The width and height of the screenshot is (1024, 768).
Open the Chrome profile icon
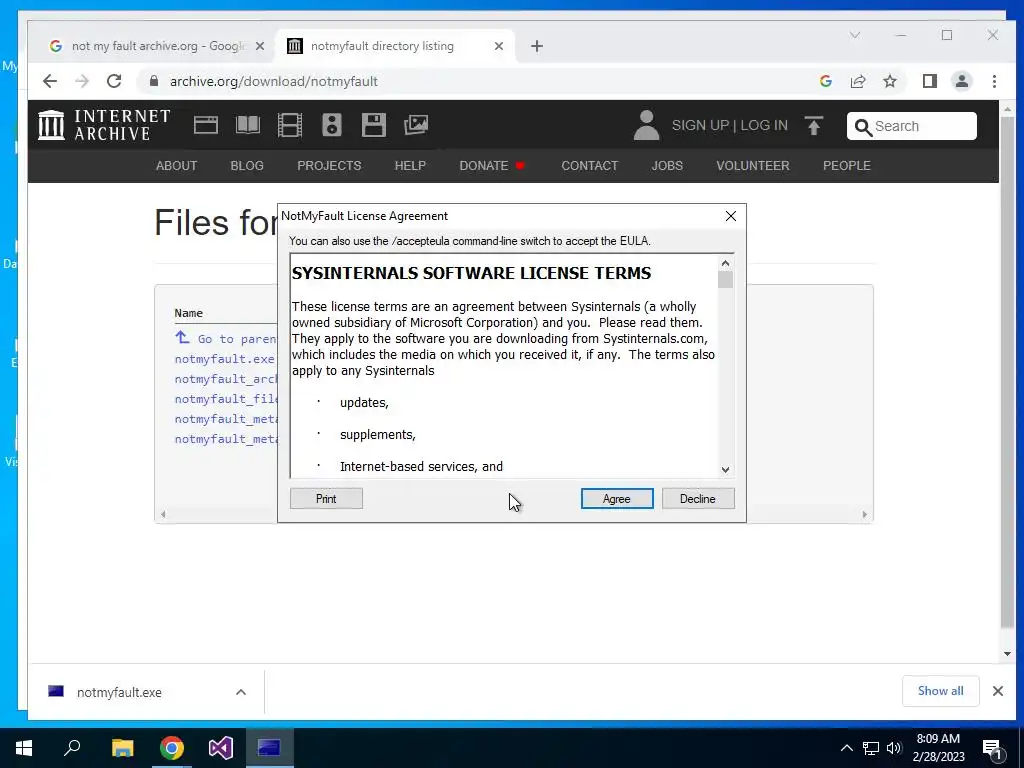pyautogui.click(x=961, y=81)
